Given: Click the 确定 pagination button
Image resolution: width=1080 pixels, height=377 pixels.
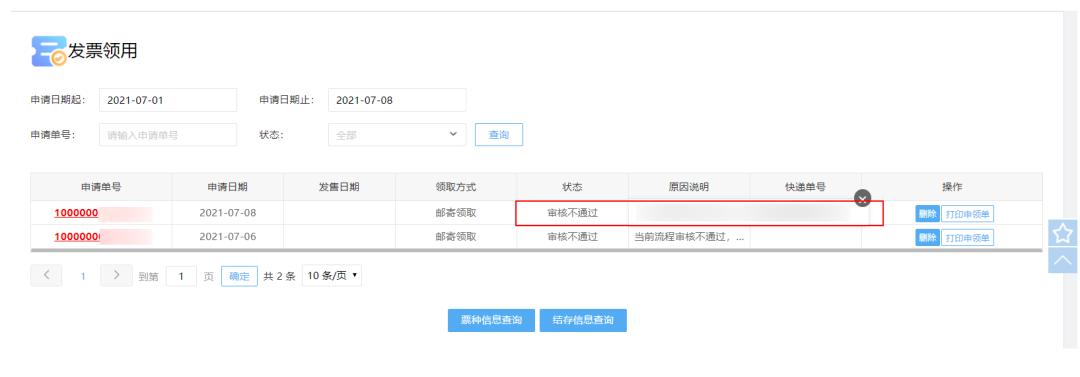Looking at the screenshot, I should [x=239, y=276].
